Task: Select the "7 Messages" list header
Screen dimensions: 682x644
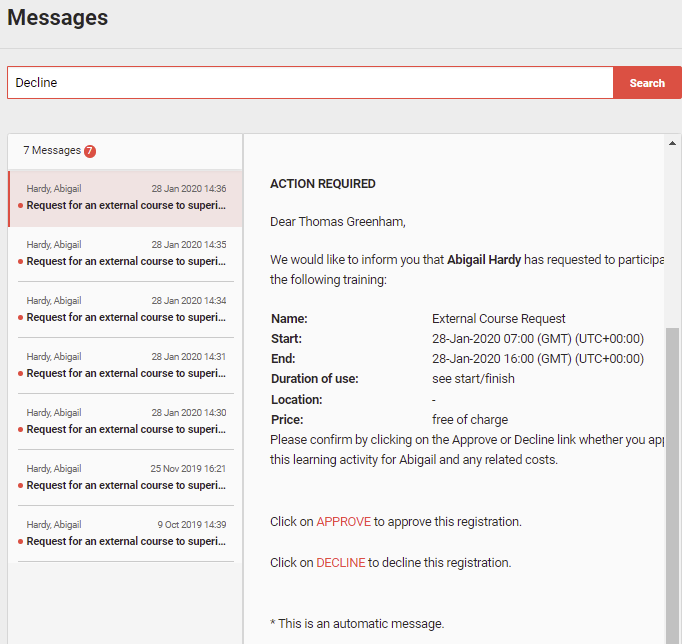Action: (x=52, y=151)
